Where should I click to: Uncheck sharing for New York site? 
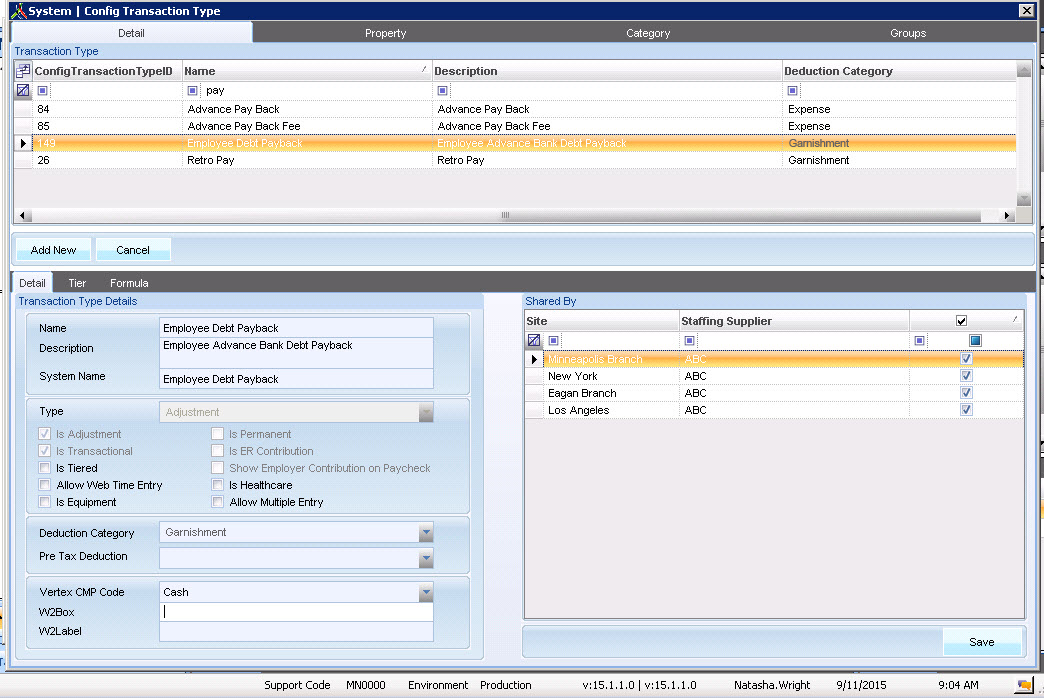tap(966, 376)
